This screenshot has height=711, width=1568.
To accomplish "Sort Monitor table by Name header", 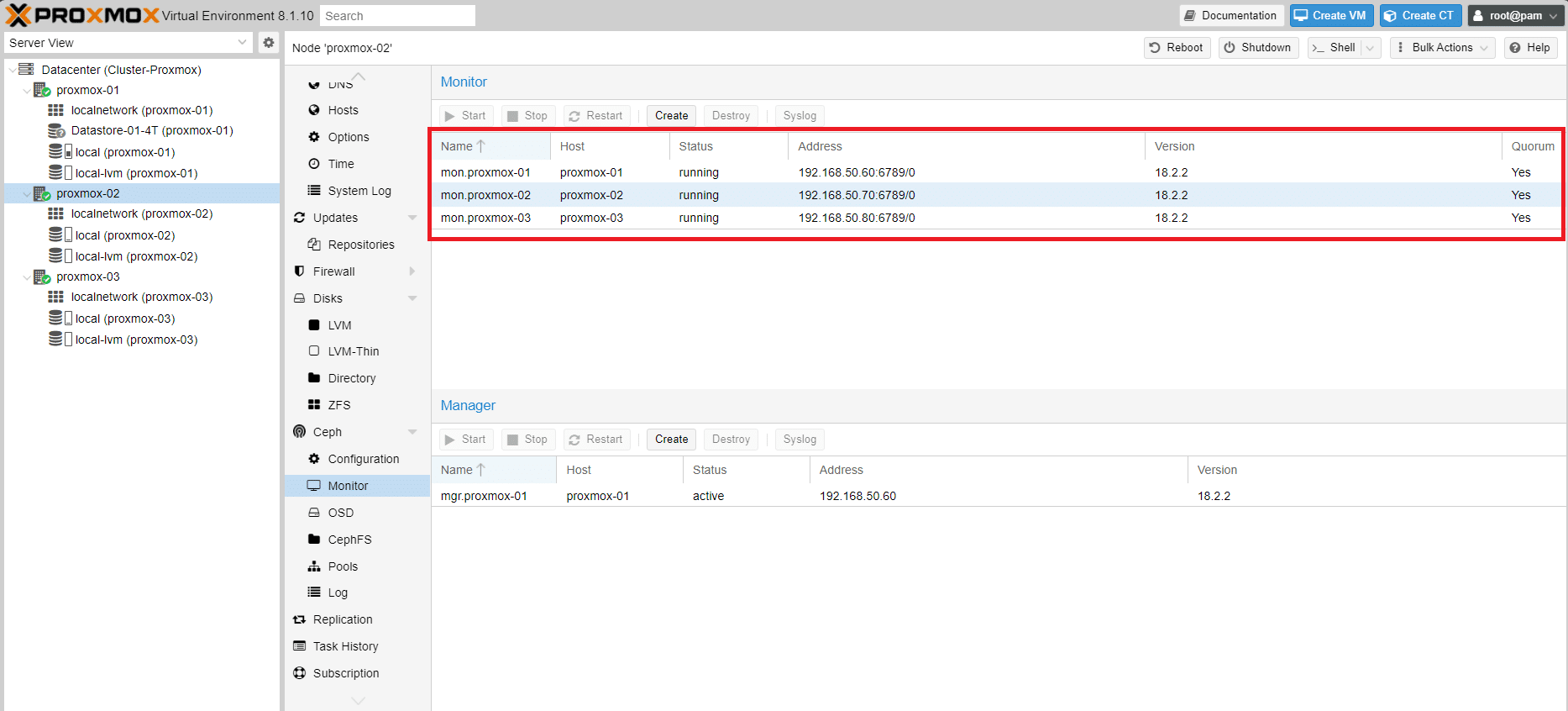I will pyautogui.click(x=491, y=146).
